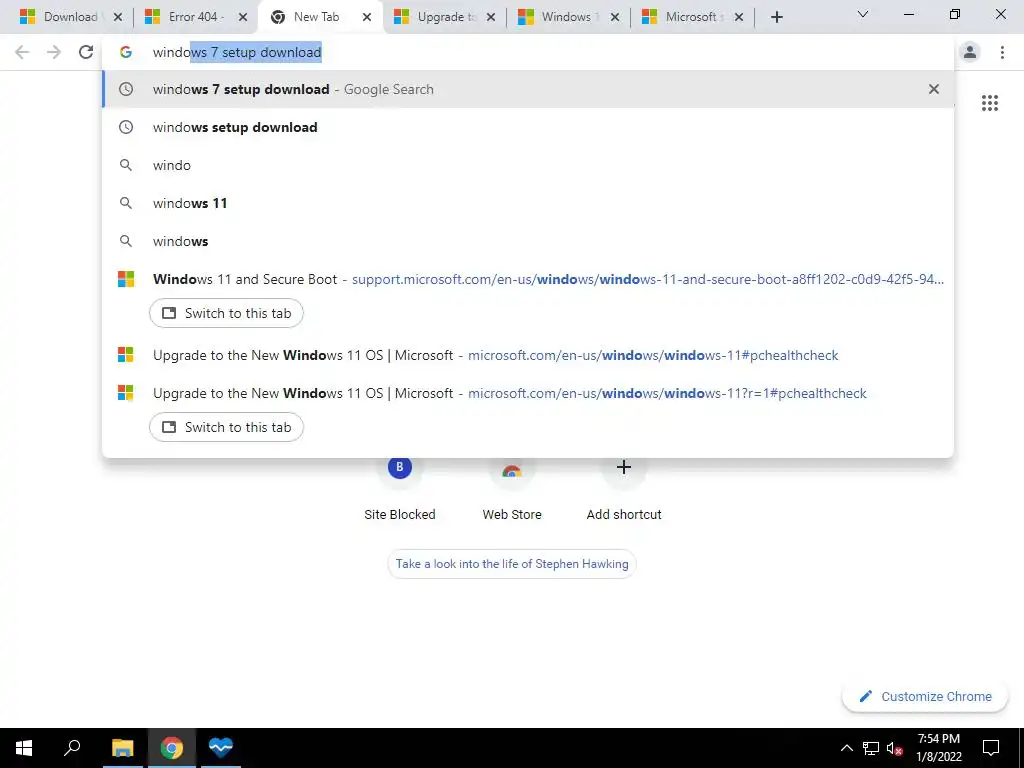The height and width of the screenshot is (768, 1024).
Task: Close the Upgrade to tab
Action: pyautogui.click(x=490, y=17)
